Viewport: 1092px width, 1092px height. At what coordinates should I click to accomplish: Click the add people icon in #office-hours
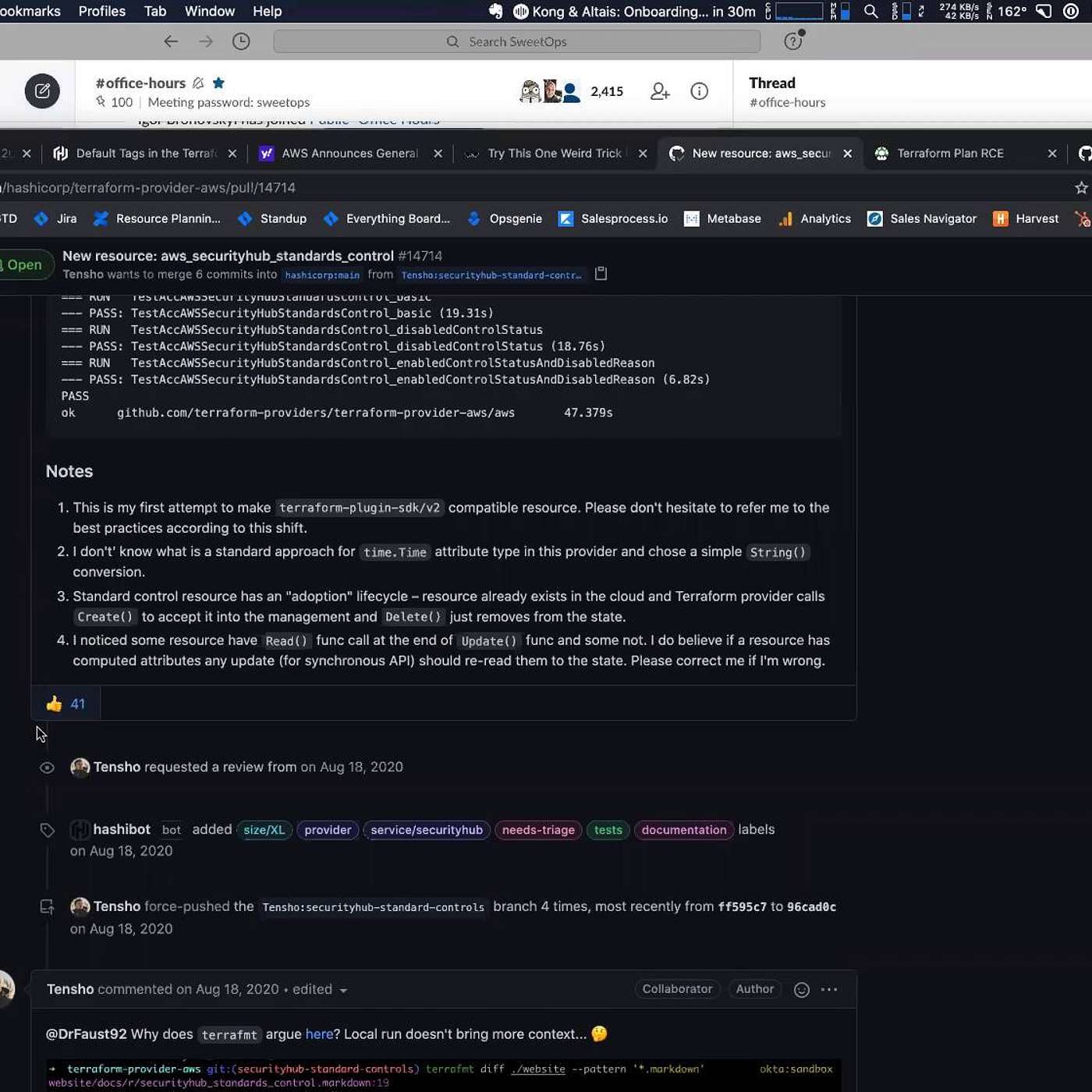[660, 91]
